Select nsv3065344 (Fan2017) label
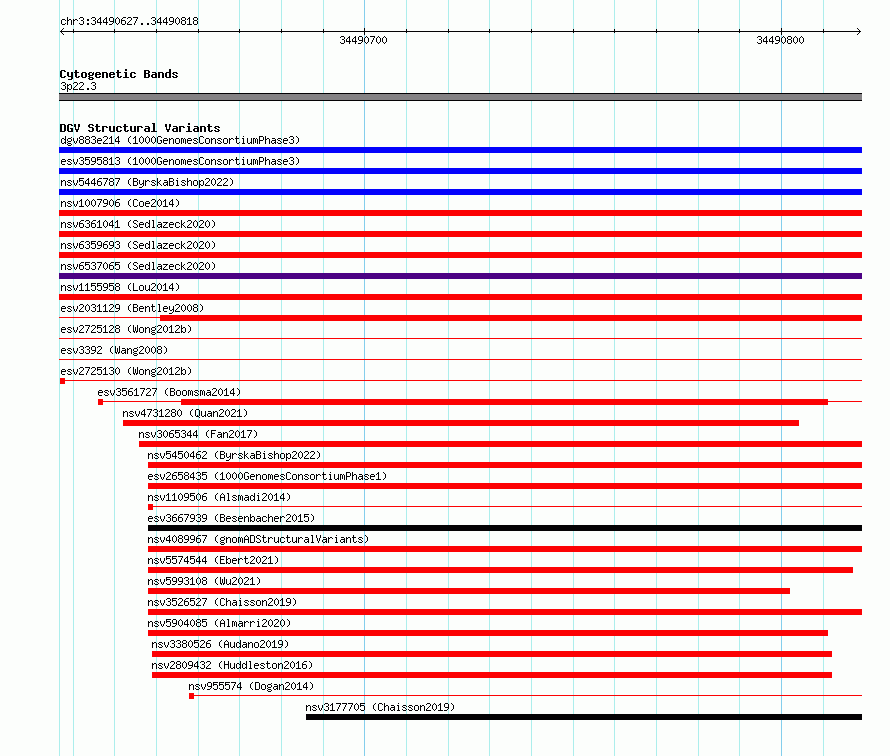The width and height of the screenshot is (890, 756). [198, 434]
